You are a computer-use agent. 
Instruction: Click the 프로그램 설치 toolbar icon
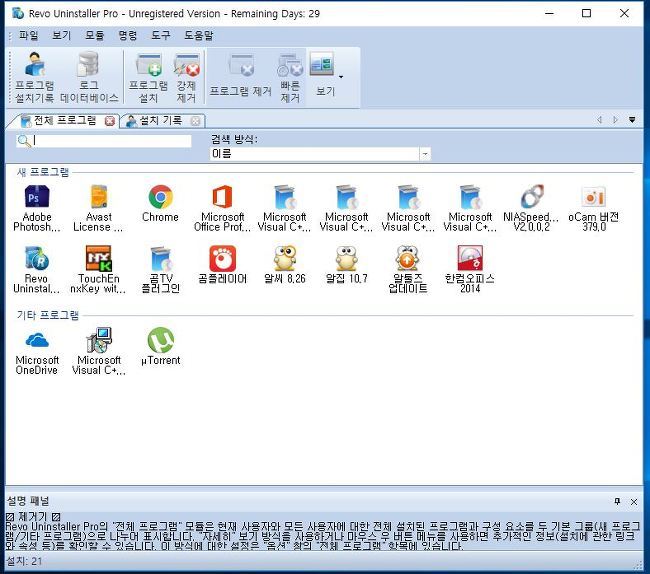pyautogui.click(x=148, y=78)
